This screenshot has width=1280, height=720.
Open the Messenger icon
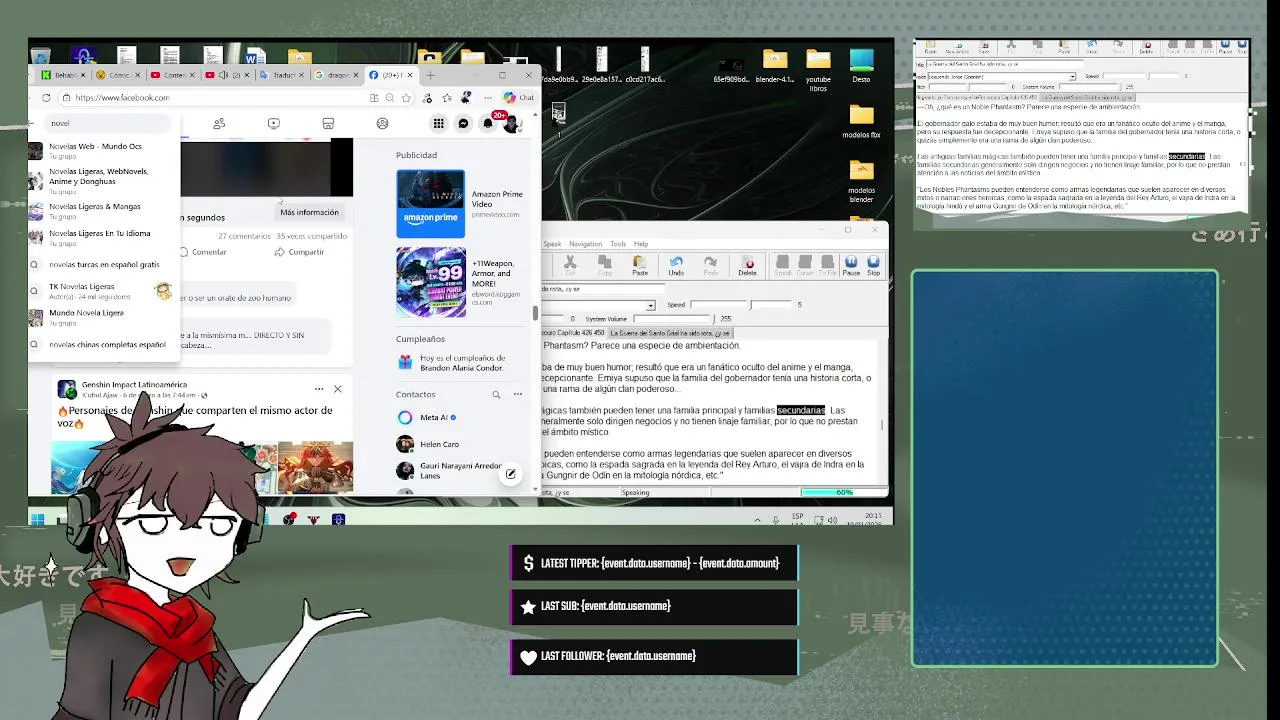(463, 123)
